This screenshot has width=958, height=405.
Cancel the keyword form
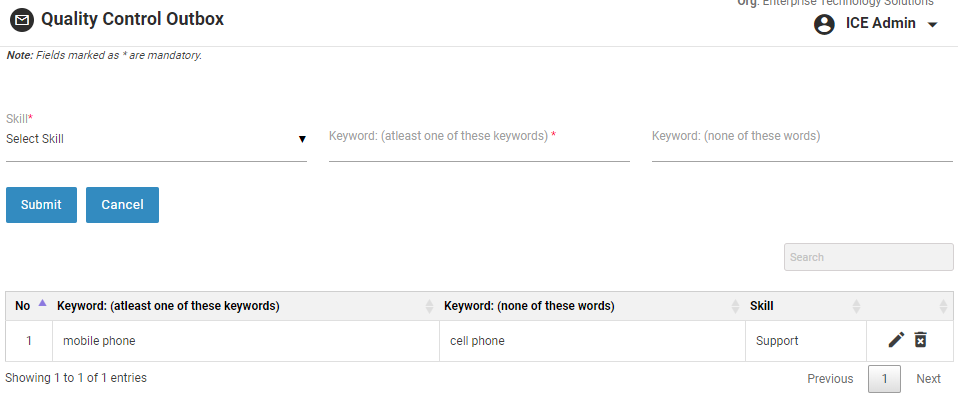pos(122,204)
